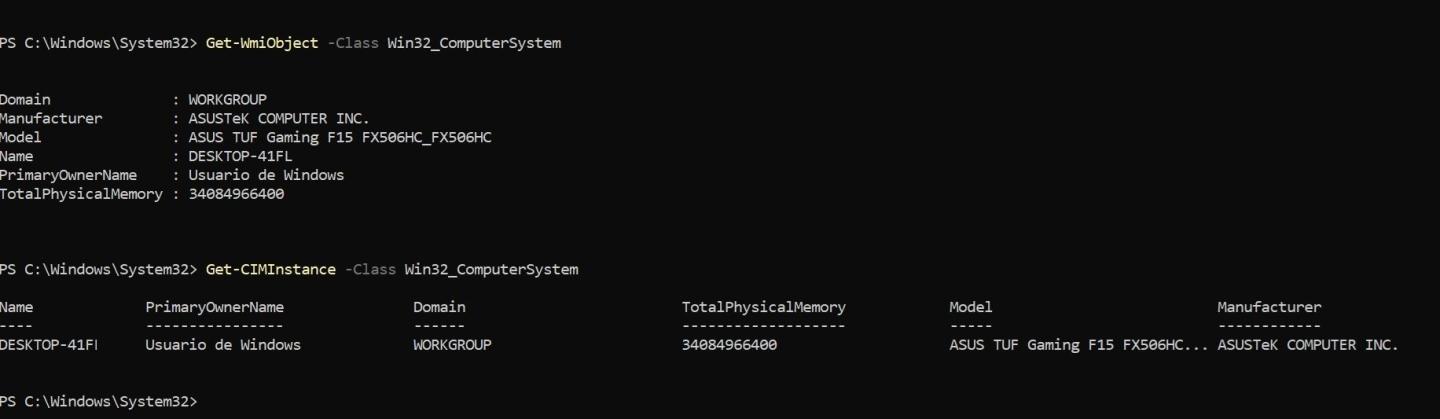Click the Name table column header
The image size is (1440, 419).
[x=17, y=307]
